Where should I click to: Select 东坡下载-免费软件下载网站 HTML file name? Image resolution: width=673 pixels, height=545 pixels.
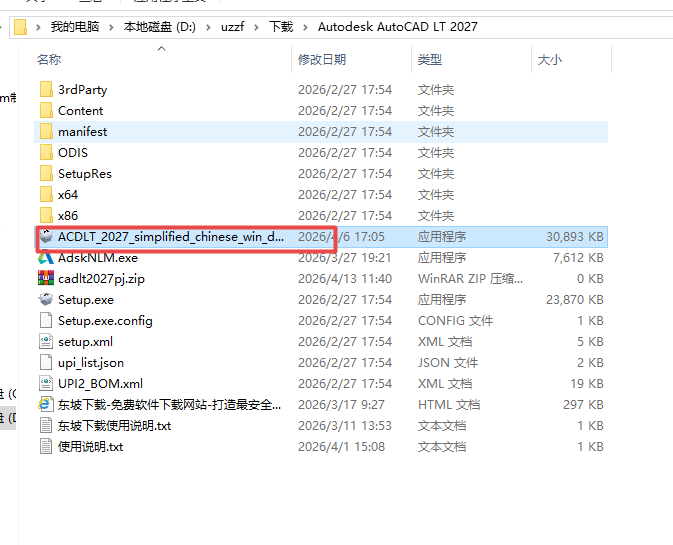pyautogui.click(x=170, y=405)
